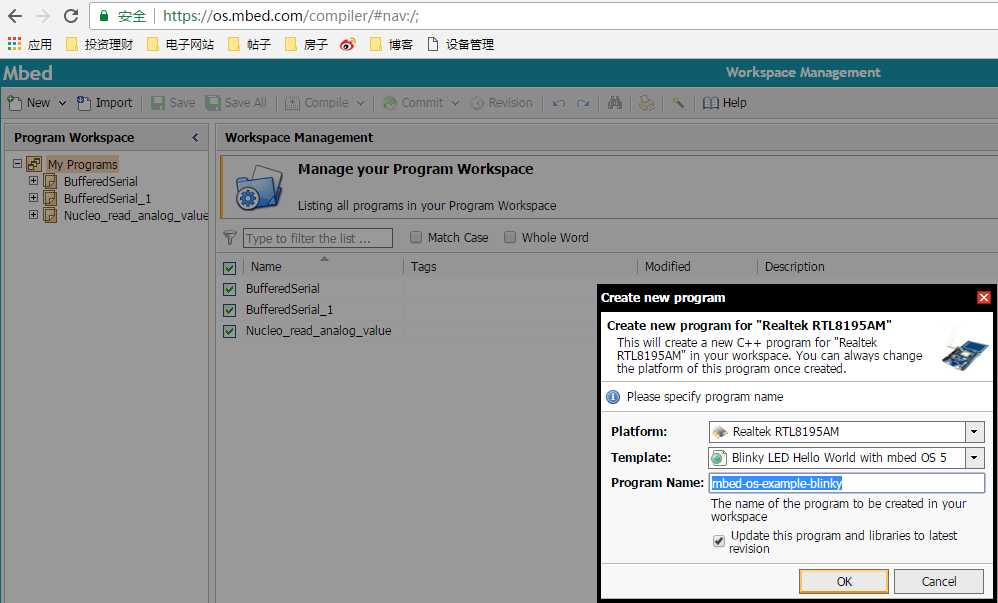
Task: Open the New button dropdown arrow
Action: (62, 103)
